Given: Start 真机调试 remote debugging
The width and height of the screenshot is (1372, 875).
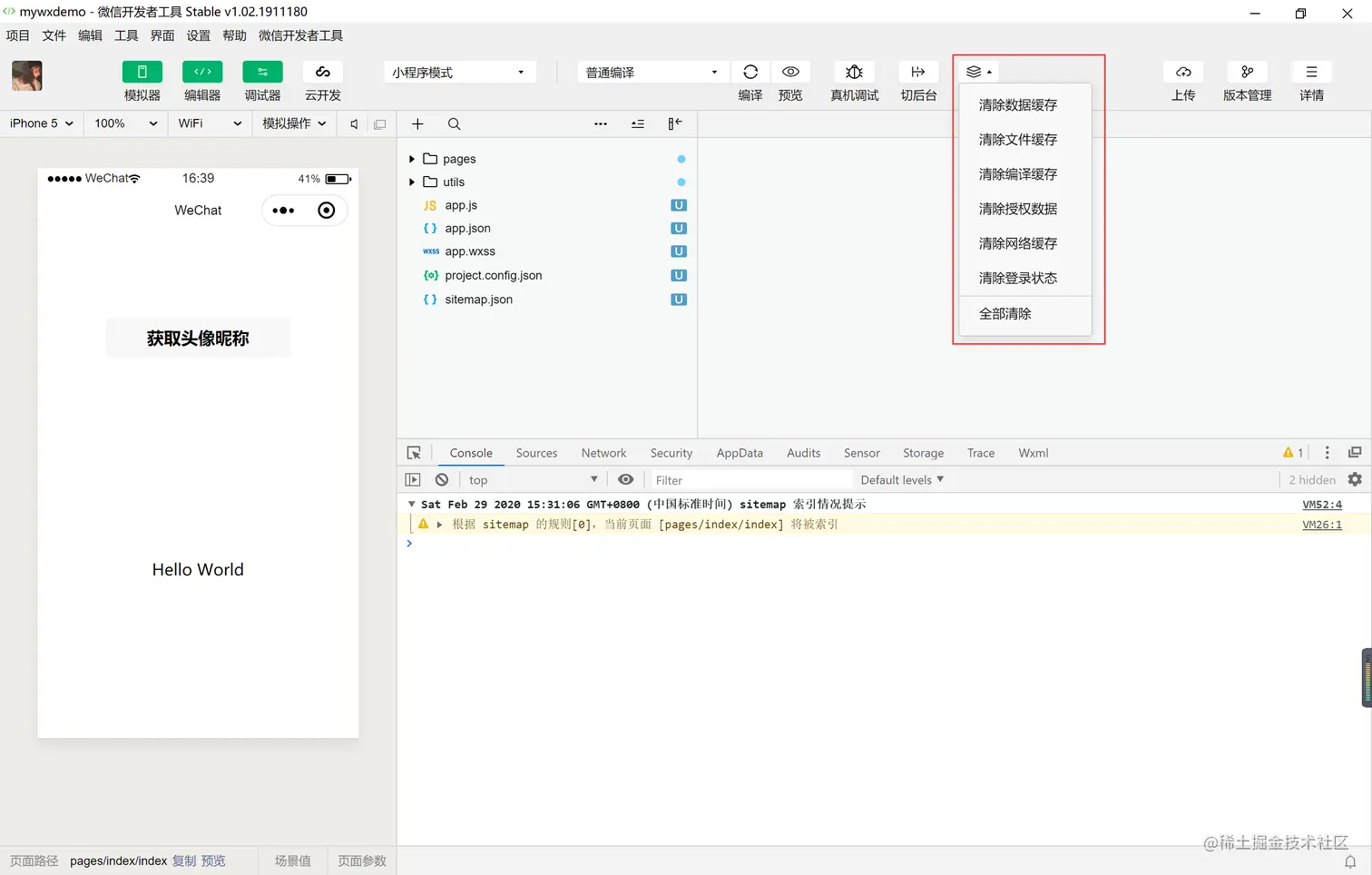Looking at the screenshot, I should (854, 72).
